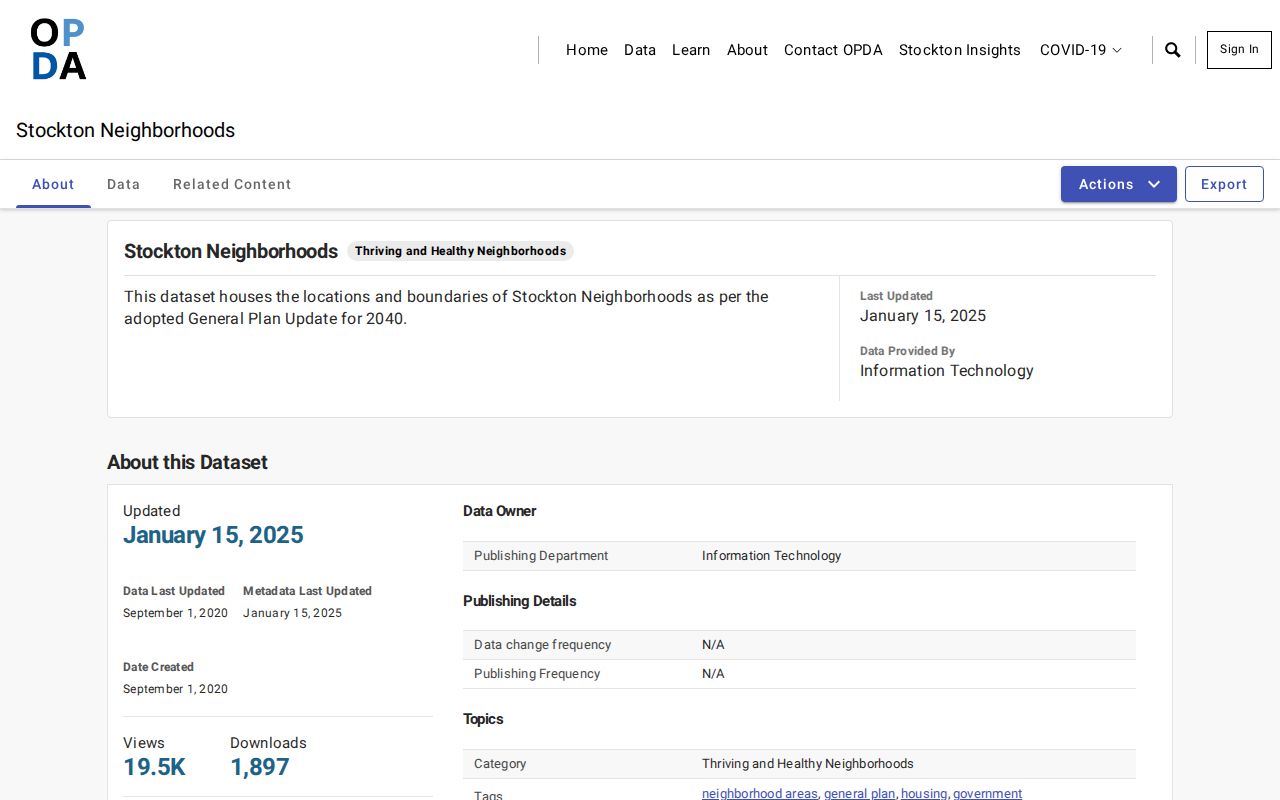Open the Data menu in navigation bar

coord(640,50)
